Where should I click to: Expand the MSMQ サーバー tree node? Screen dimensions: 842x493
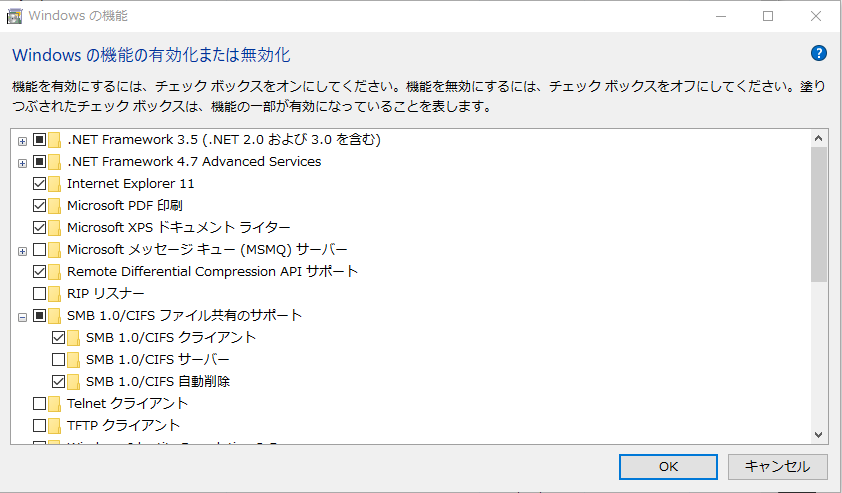click(22, 251)
